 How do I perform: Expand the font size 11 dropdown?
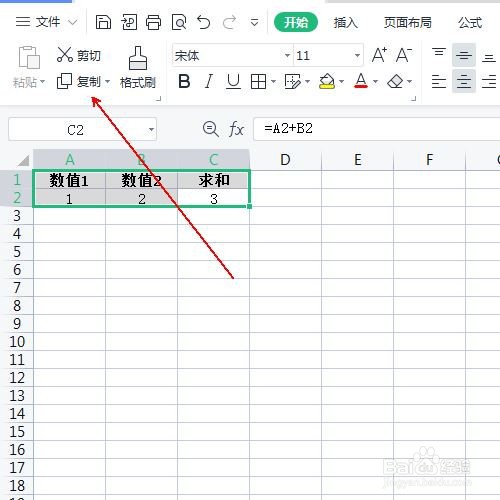pos(357,55)
